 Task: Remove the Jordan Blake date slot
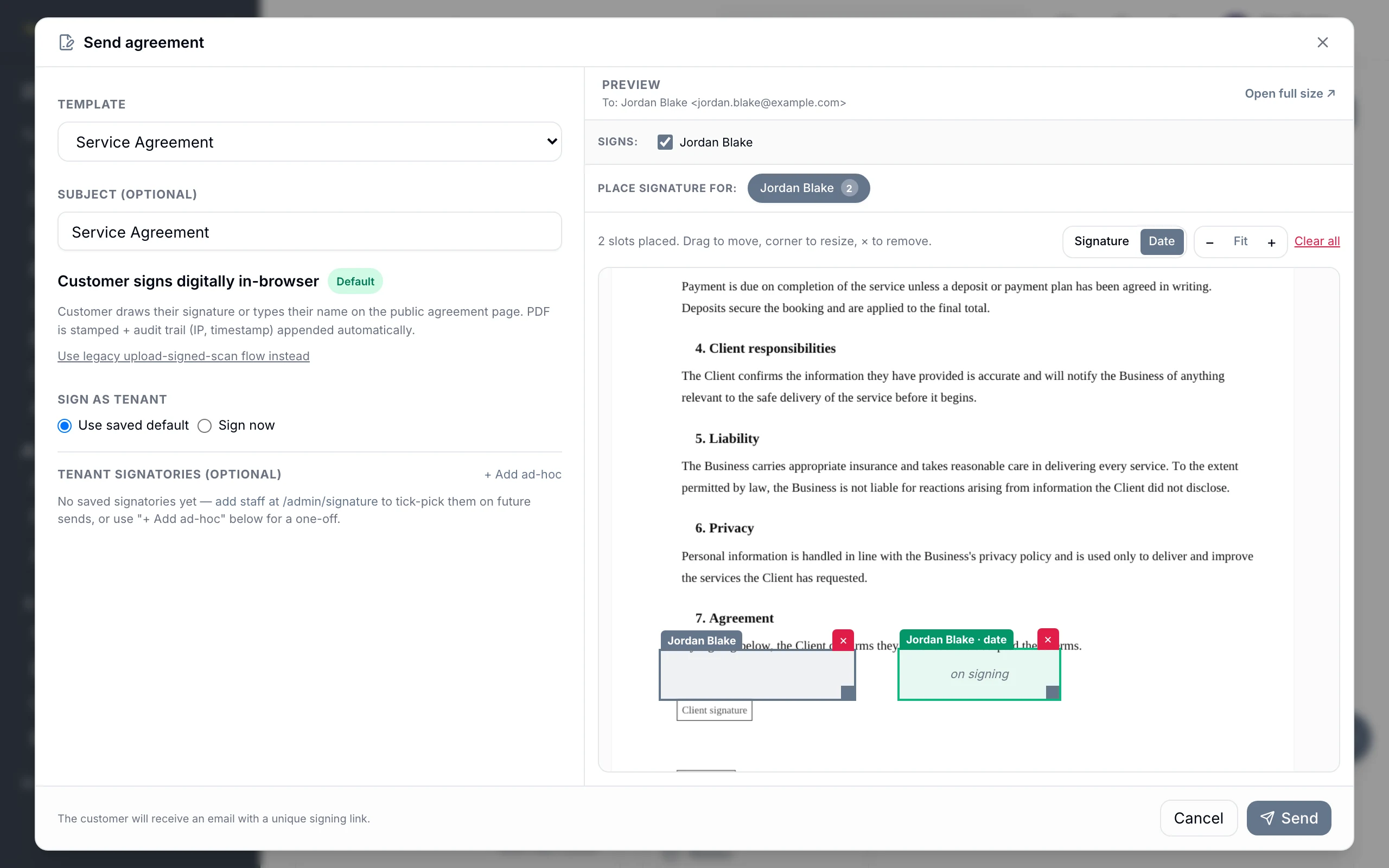(x=1048, y=640)
